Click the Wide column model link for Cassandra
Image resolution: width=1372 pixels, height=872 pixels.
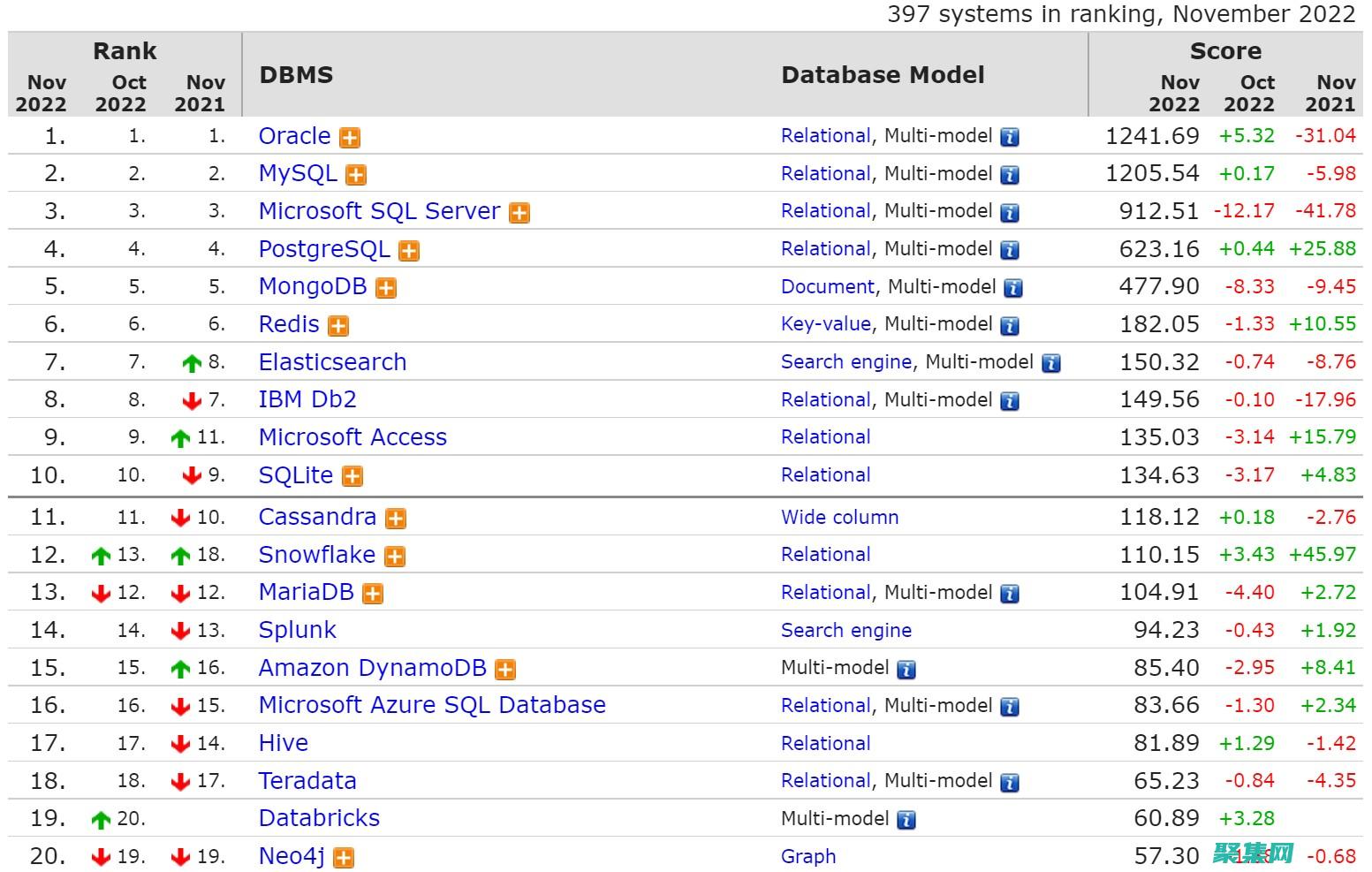(839, 517)
